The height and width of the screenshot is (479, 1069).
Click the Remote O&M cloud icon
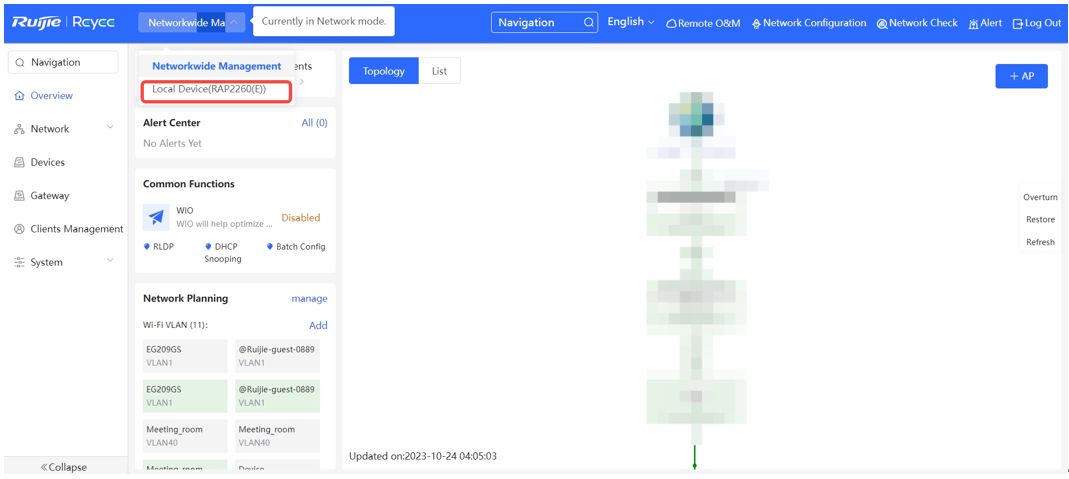pos(671,23)
